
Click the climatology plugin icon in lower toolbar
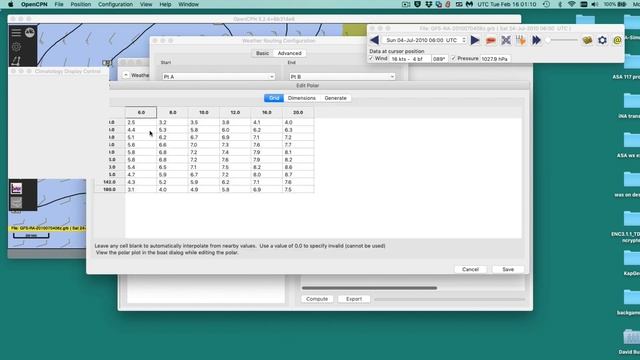(x=16, y=189)
